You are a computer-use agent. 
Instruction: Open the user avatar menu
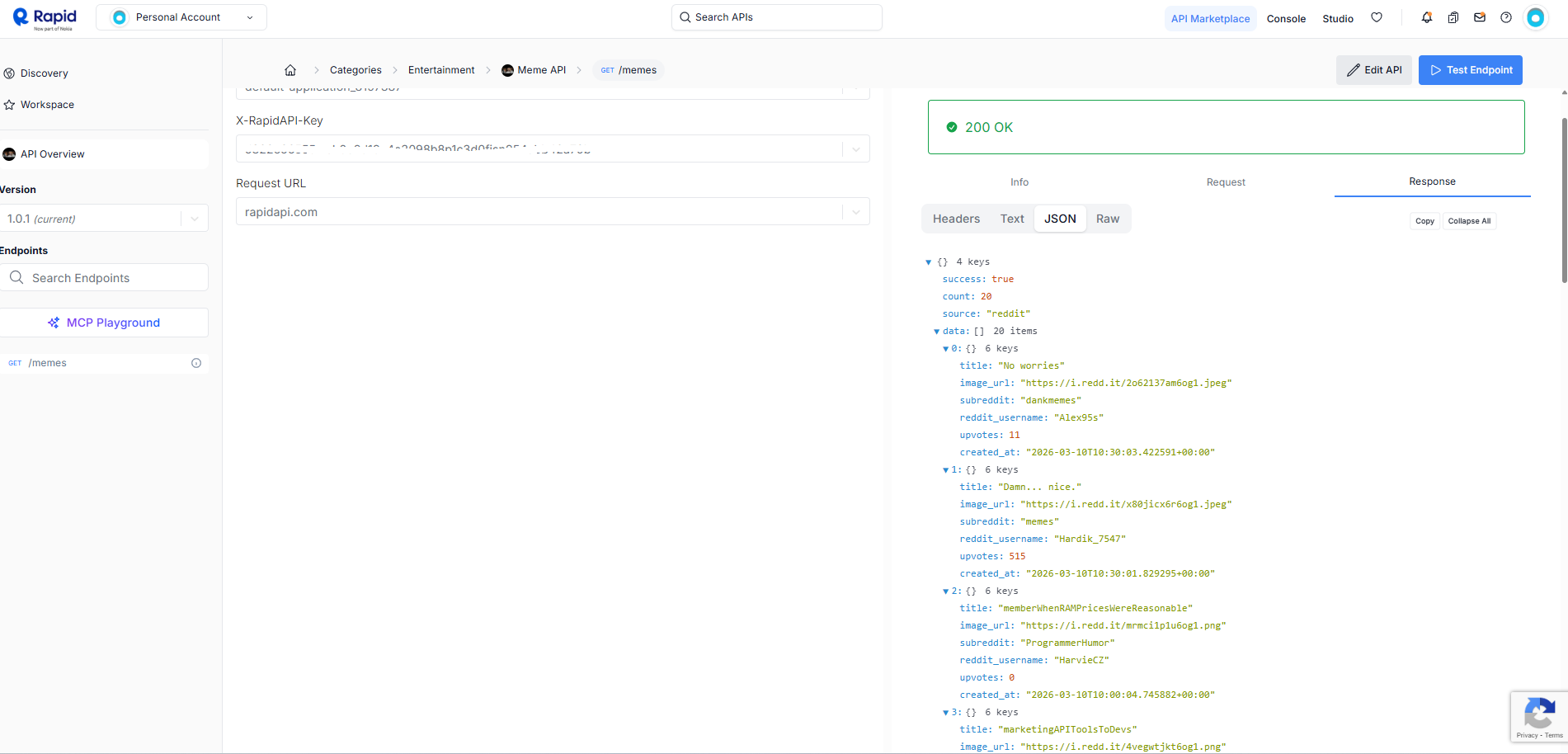(1536, 17)
